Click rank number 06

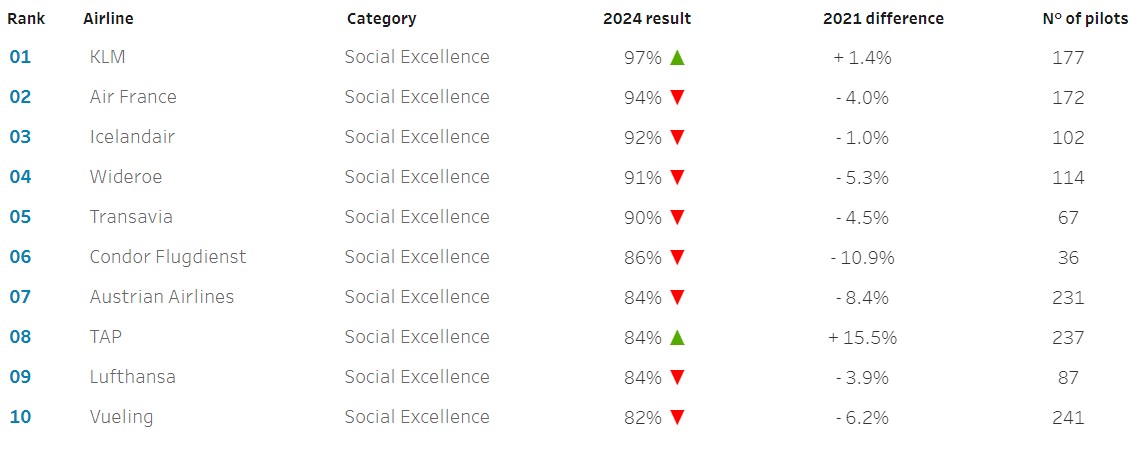coord(20,257)
